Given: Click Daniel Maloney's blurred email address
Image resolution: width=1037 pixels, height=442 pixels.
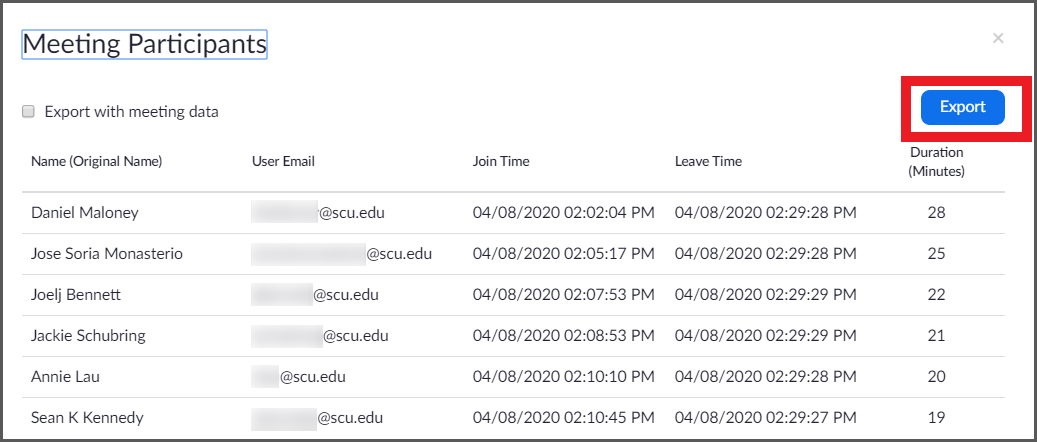Looking at the screenshot, I should 318,213.
